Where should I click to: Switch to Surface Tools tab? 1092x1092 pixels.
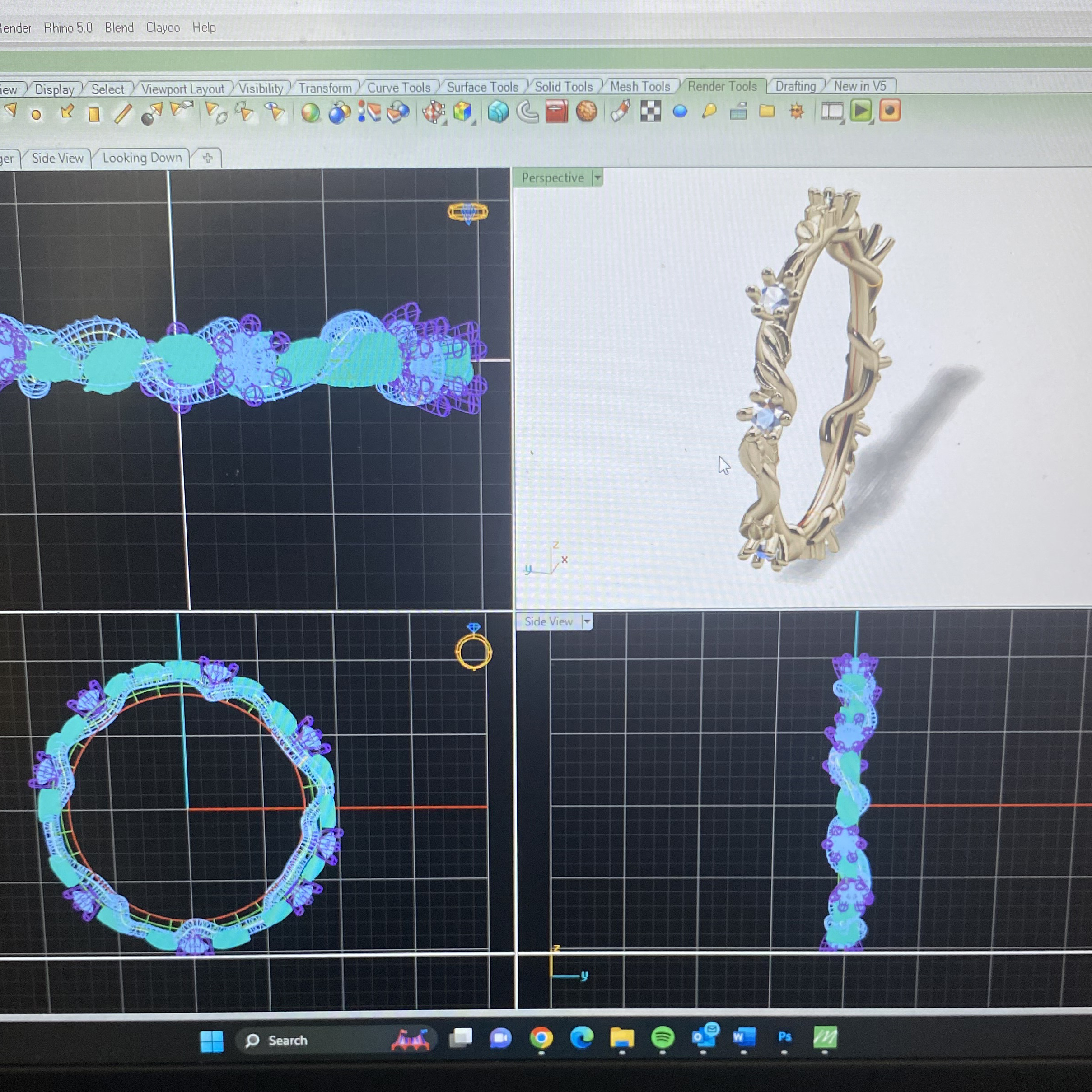tap(482, 86)
